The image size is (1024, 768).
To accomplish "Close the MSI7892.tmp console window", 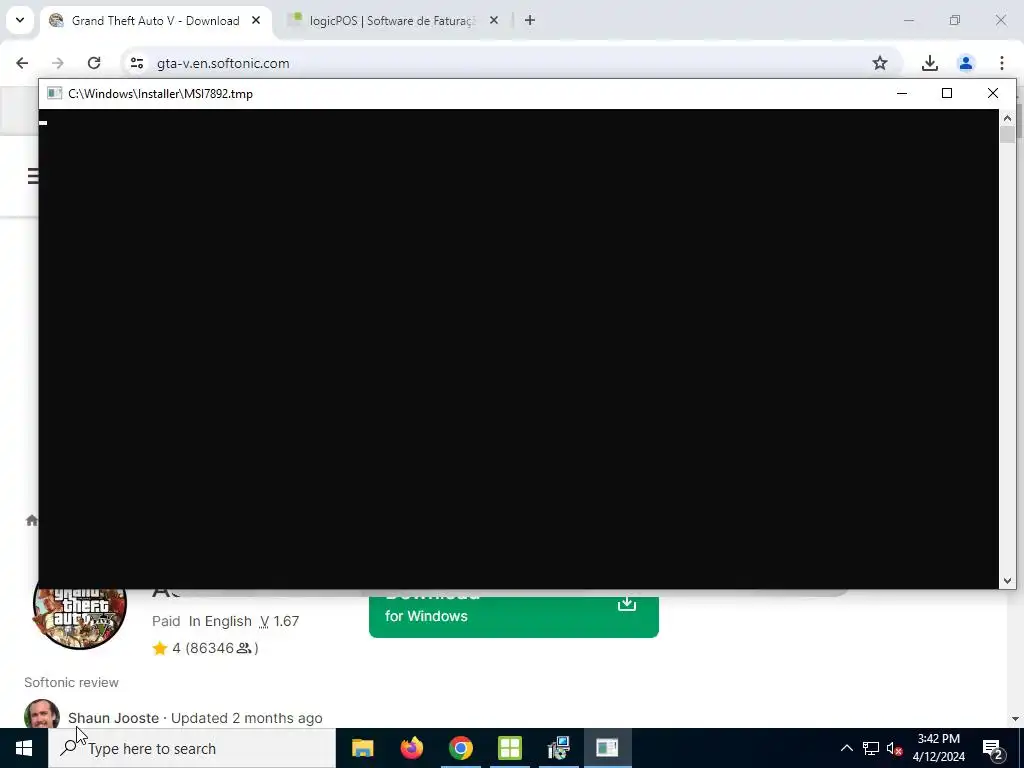I will click(x=993, y=93).
